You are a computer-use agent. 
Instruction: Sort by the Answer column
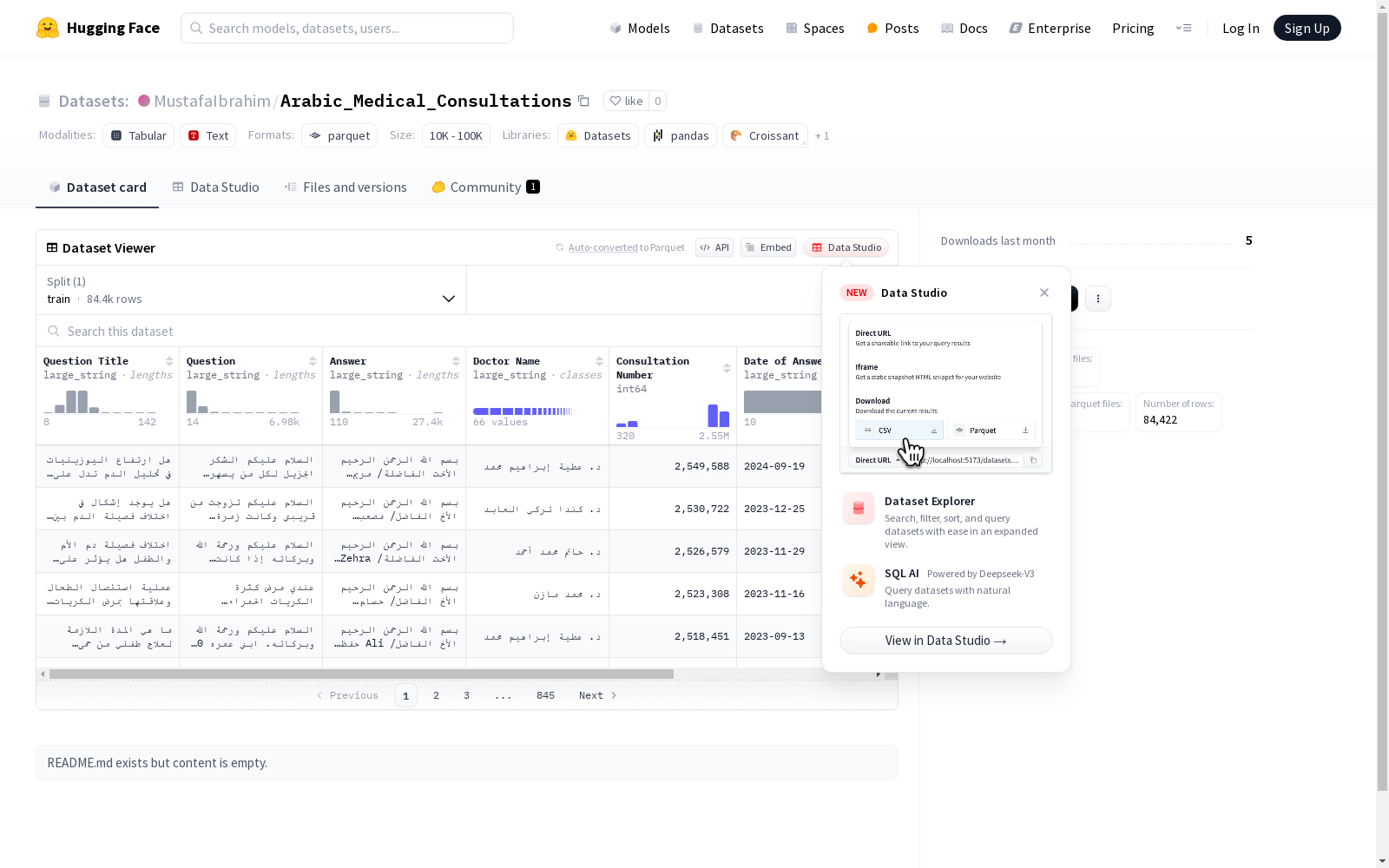coord(456,361)
